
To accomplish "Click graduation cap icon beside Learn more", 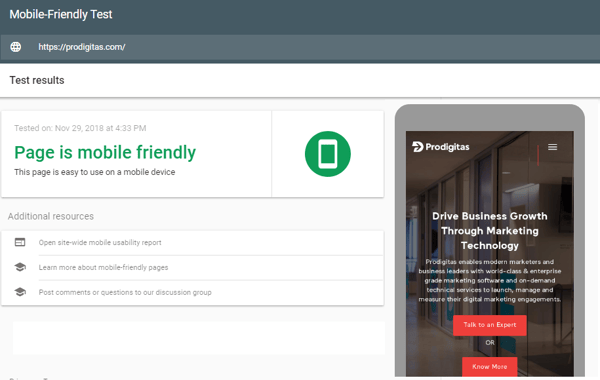I will click(20, 267).
